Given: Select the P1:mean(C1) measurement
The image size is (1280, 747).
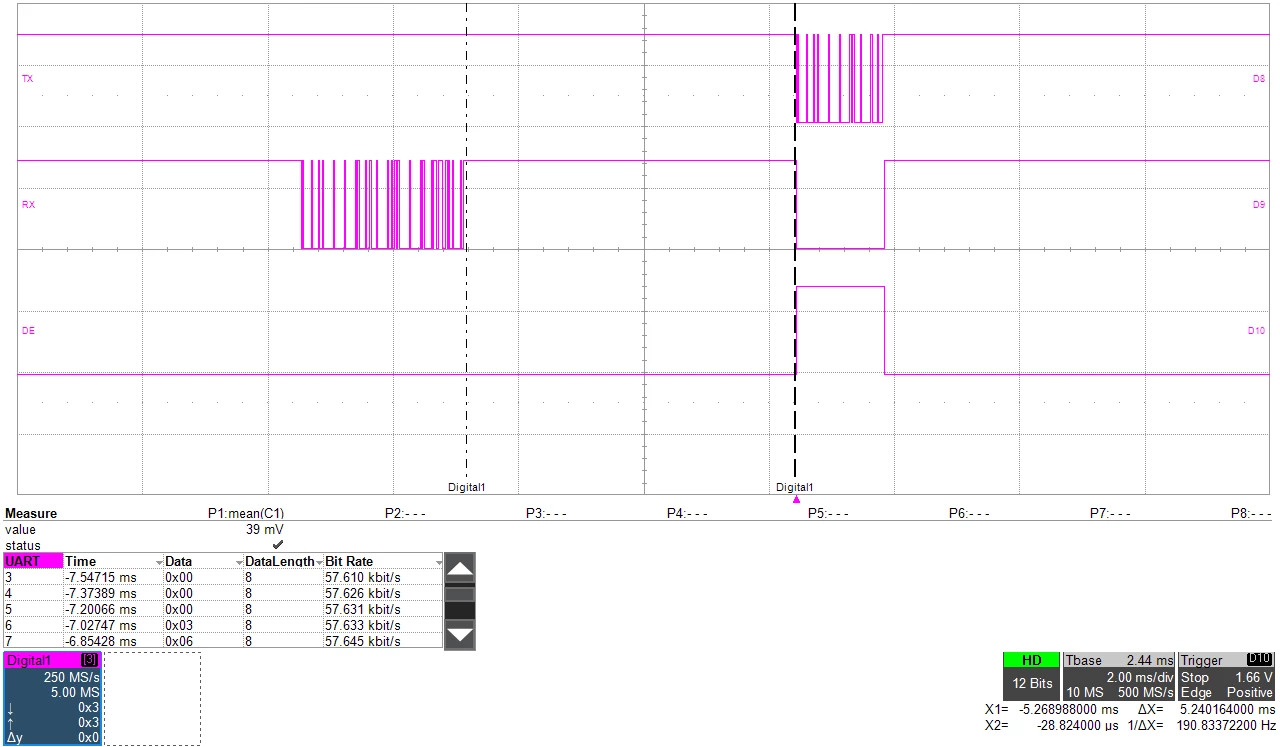Looking at the screenshot, I should [x=246, y=513].
